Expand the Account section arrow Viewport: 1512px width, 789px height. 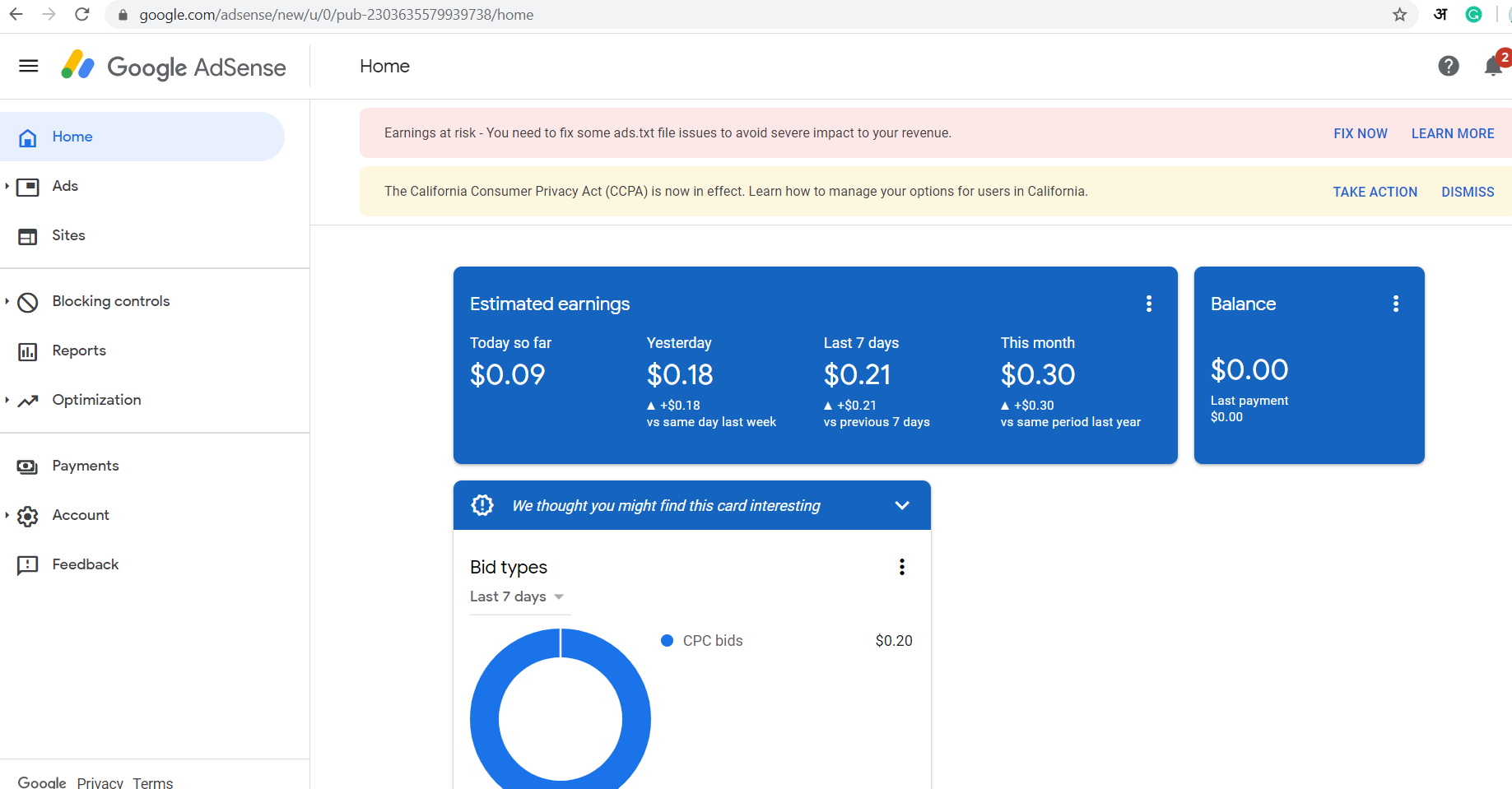pyautogui.click(x=7, y=515)
